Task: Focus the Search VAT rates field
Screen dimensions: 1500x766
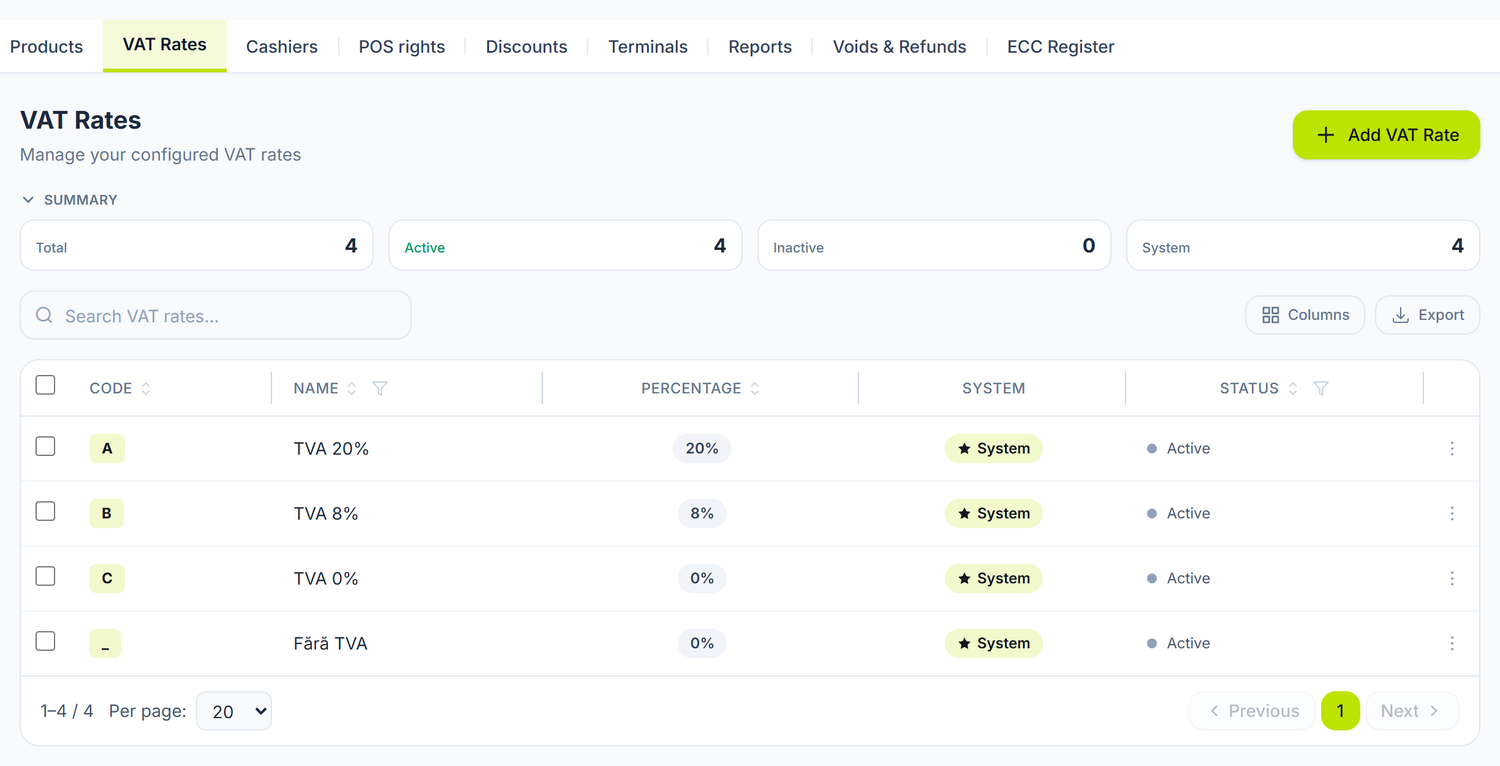Action: point(216,316)
